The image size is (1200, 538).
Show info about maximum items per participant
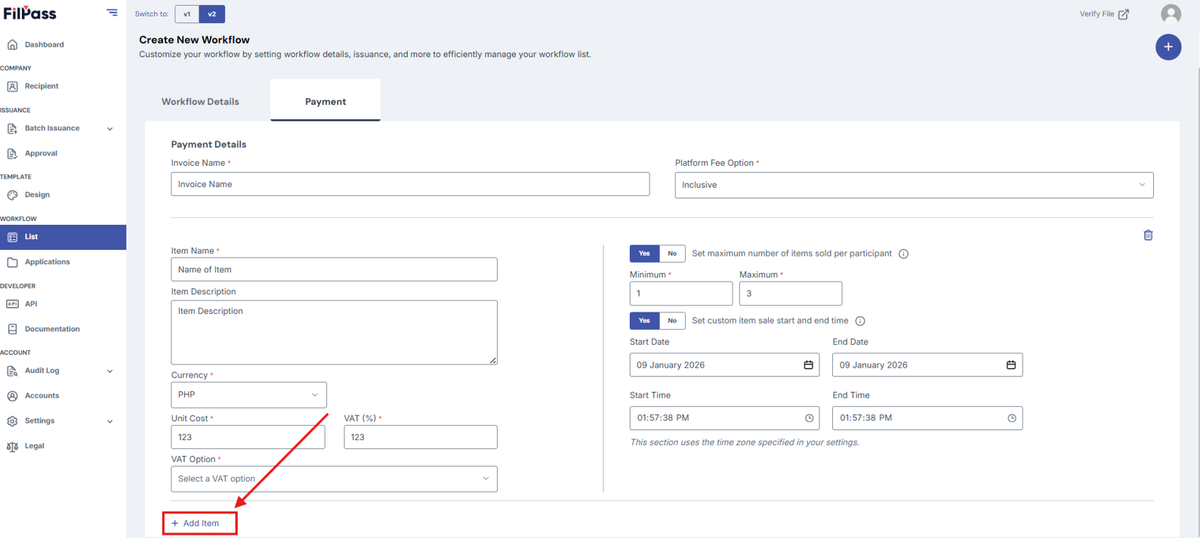pos(904,254)
